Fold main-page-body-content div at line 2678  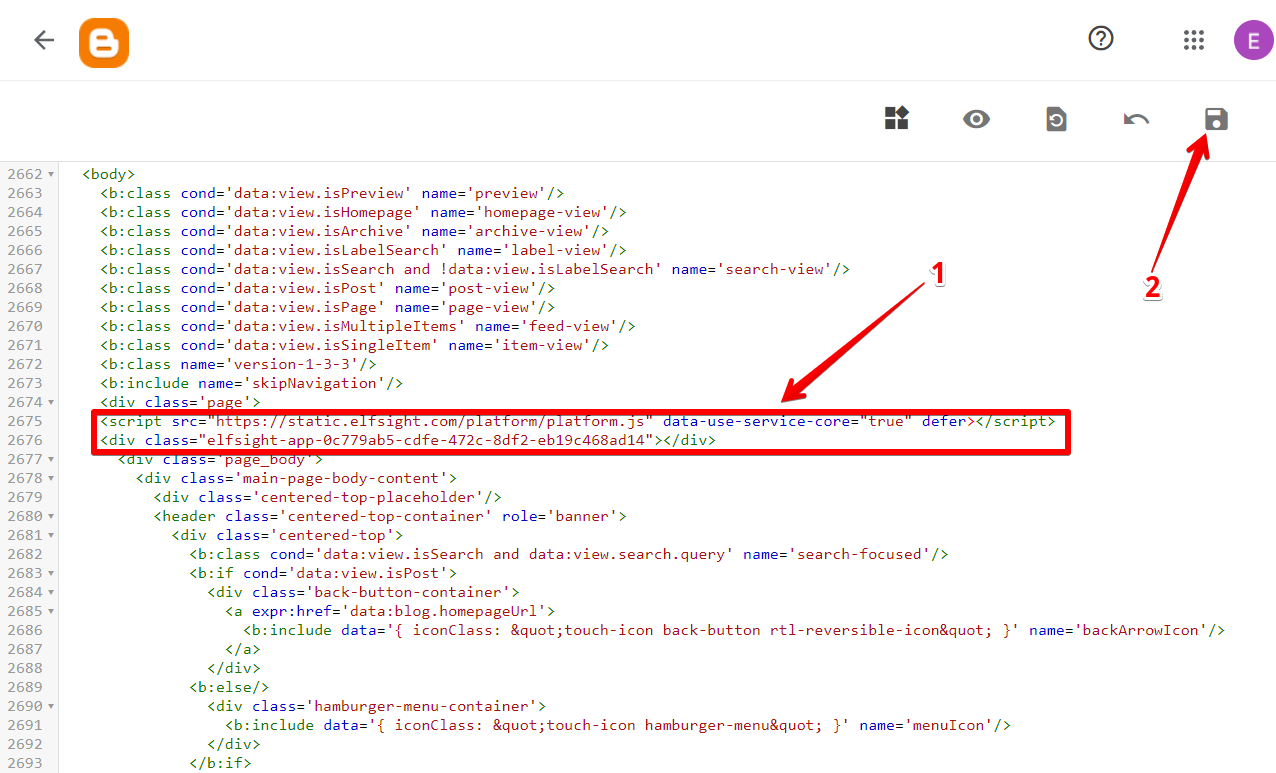tap(51, 478)
